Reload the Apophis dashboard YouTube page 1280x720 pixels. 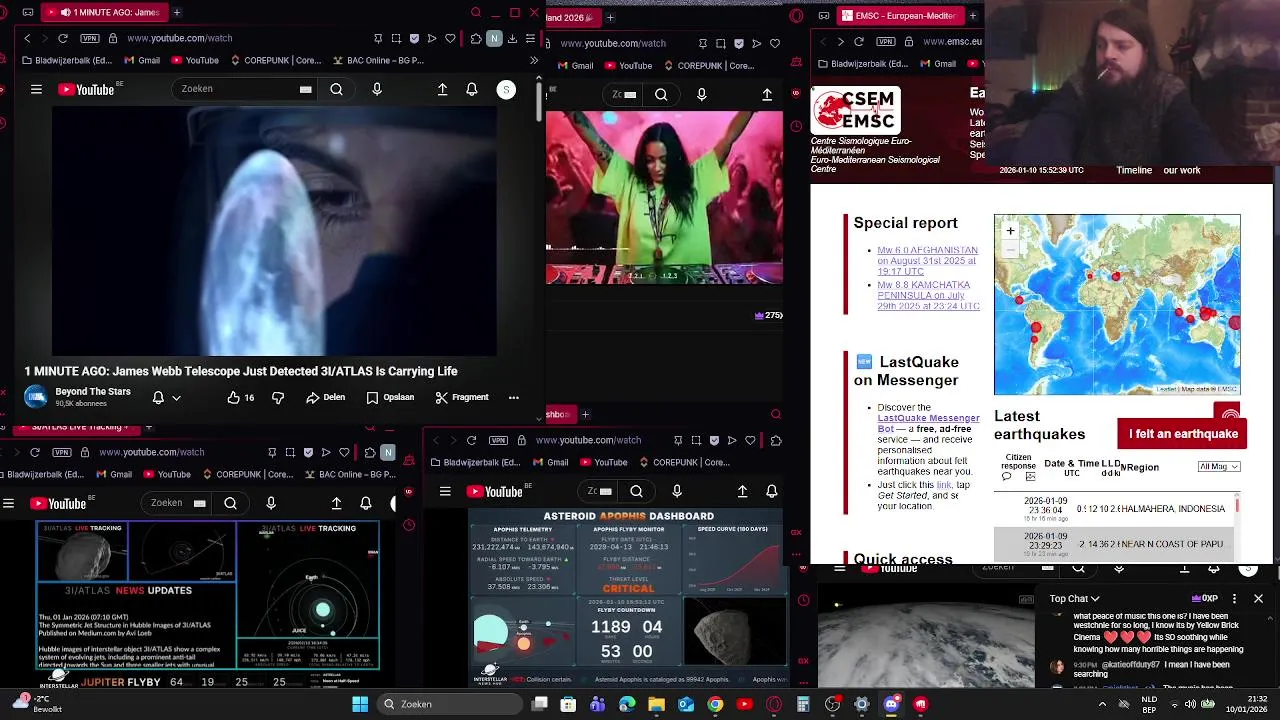471,440
